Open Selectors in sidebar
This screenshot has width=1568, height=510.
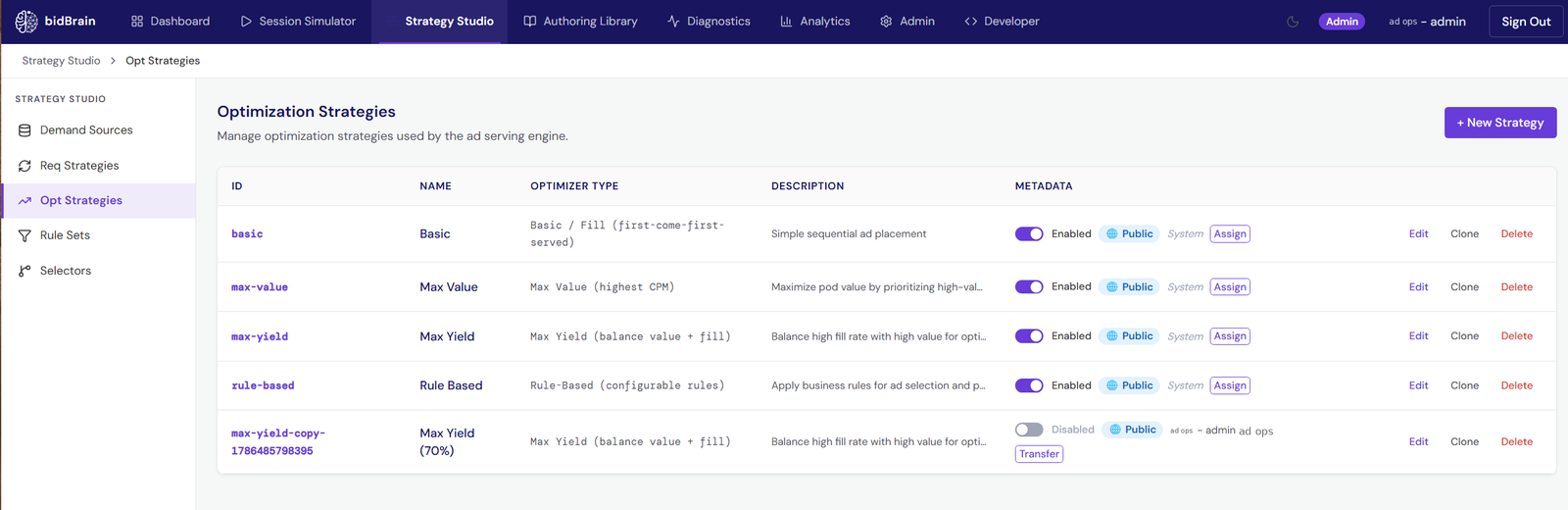[98, 271]
